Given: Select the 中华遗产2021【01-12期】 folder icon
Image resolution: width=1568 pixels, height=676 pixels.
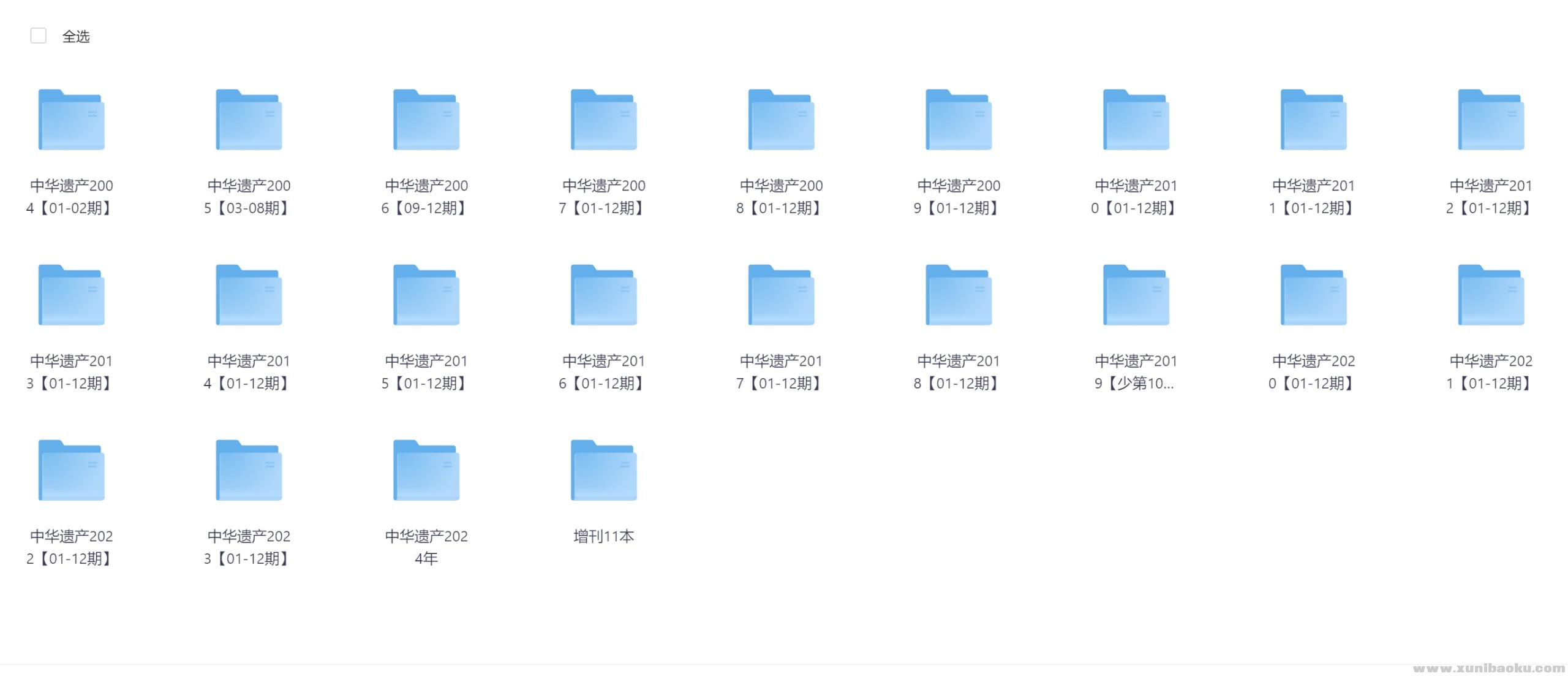Looking at the screenshot, I should tap(1491, 295).
